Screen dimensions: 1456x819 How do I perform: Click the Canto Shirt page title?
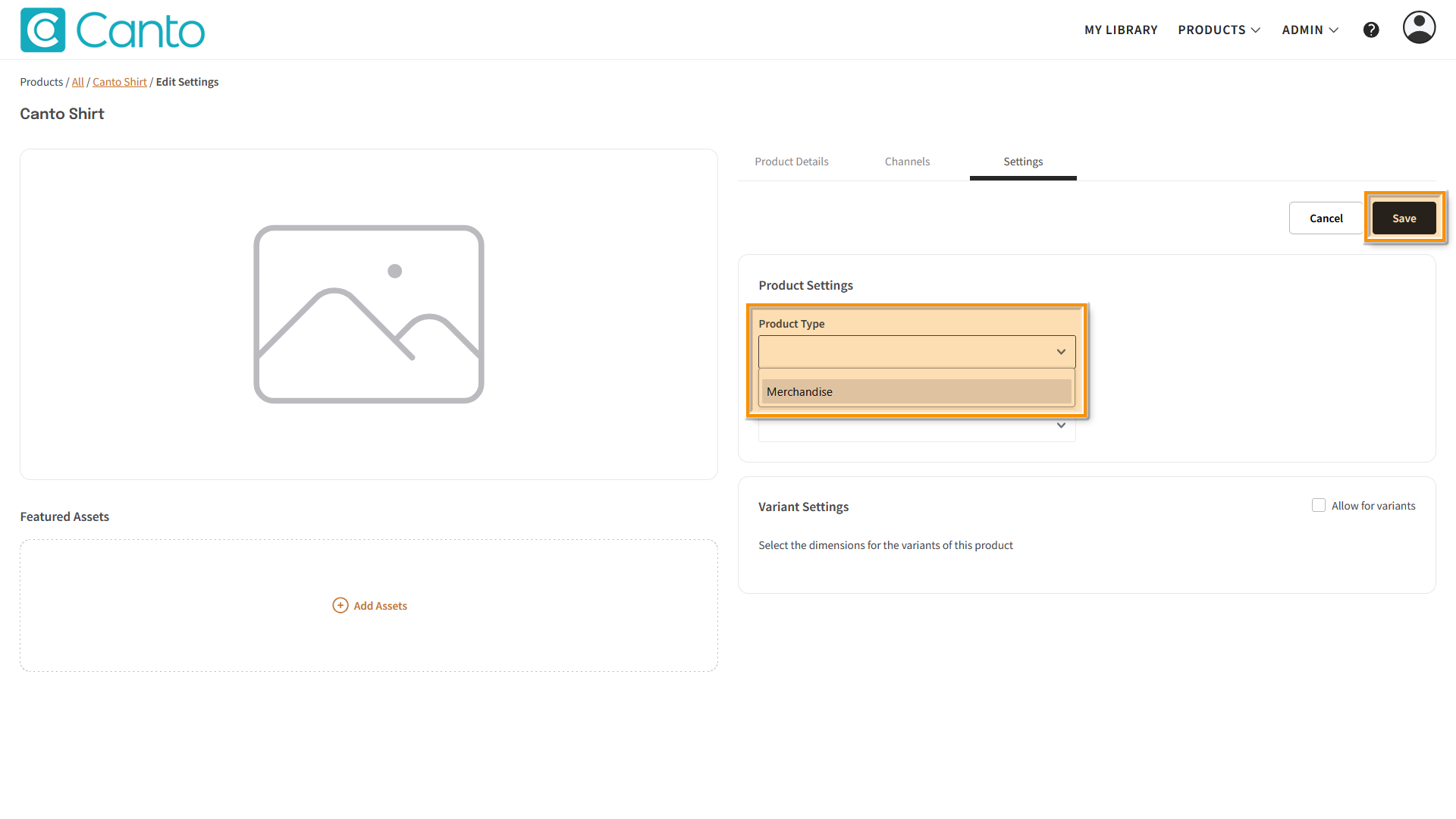pyautogui.click(x=62, y=114)
